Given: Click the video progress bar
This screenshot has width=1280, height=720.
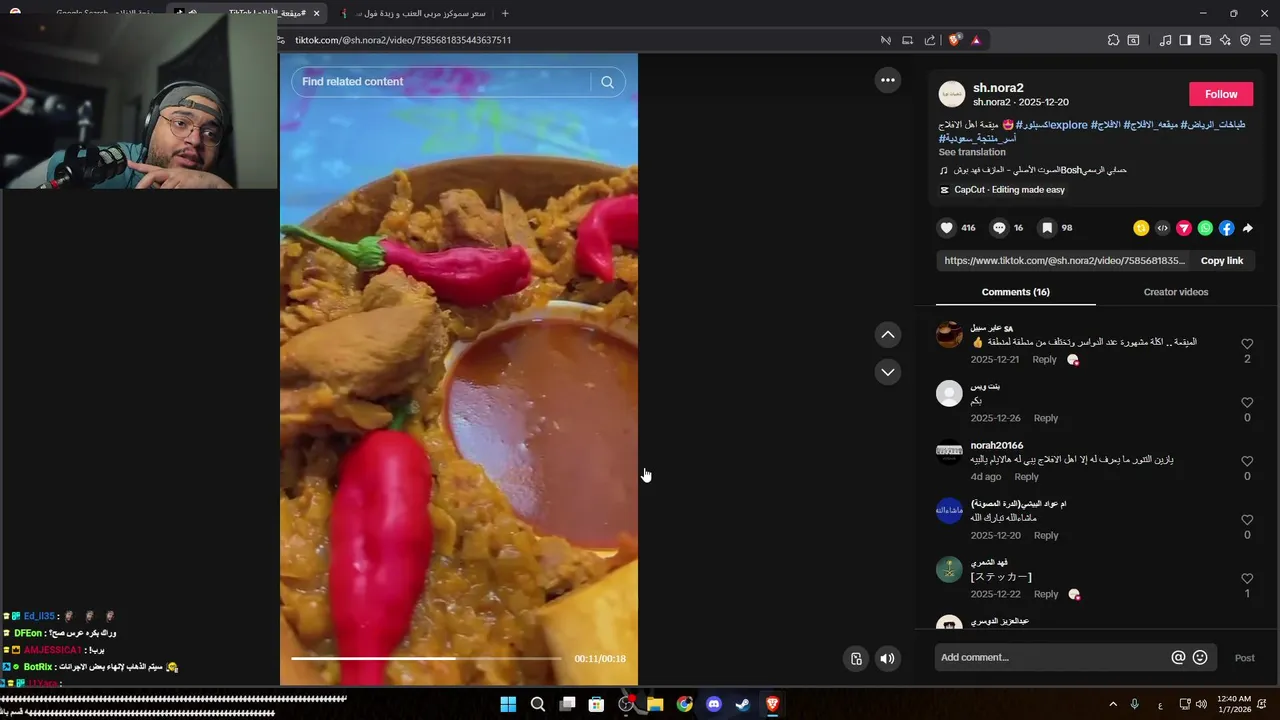Looking at the screenshot, I should coord(426,658).
